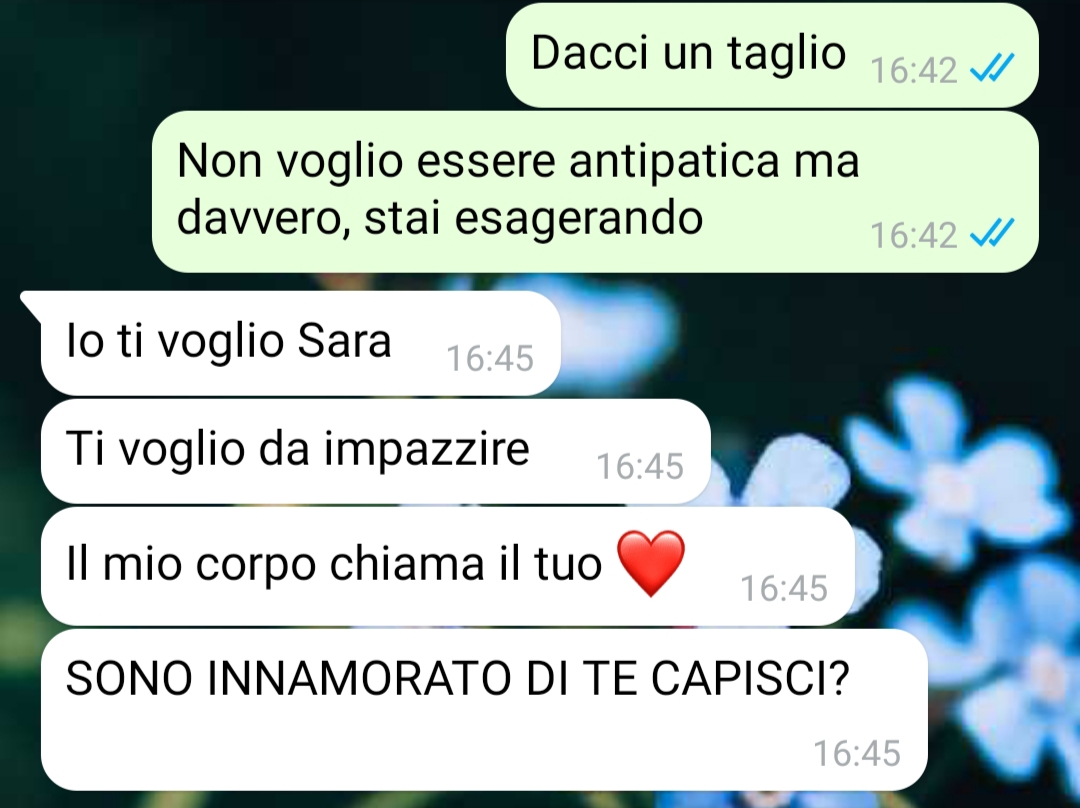This screenshot has height=808, width=1080.
Task: Click the 16:42 timestamp on "Dacci un taglio"
Action: click(913, 70)
